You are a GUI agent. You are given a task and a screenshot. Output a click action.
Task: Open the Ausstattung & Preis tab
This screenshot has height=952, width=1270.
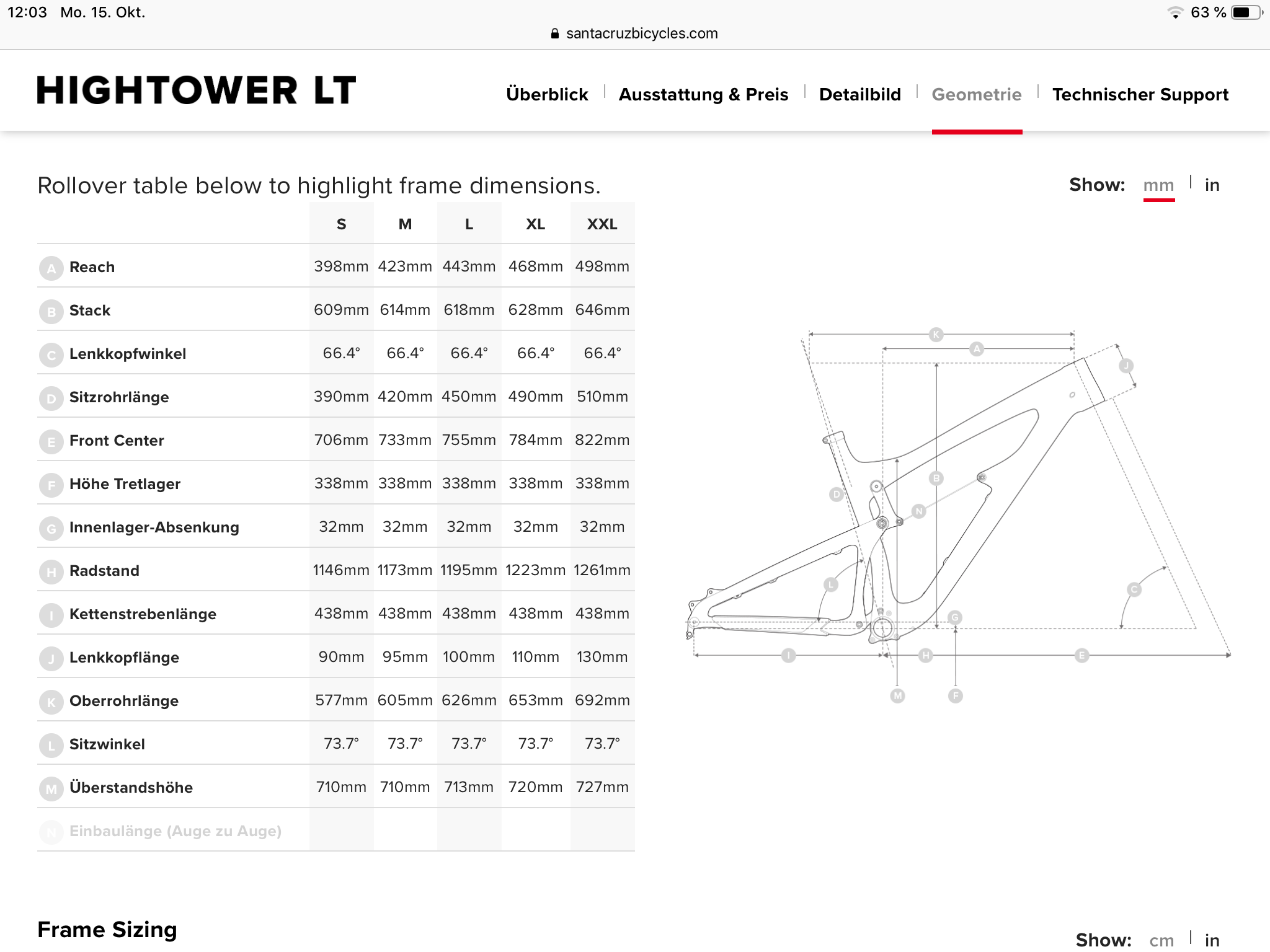click(x=703, y=94)
